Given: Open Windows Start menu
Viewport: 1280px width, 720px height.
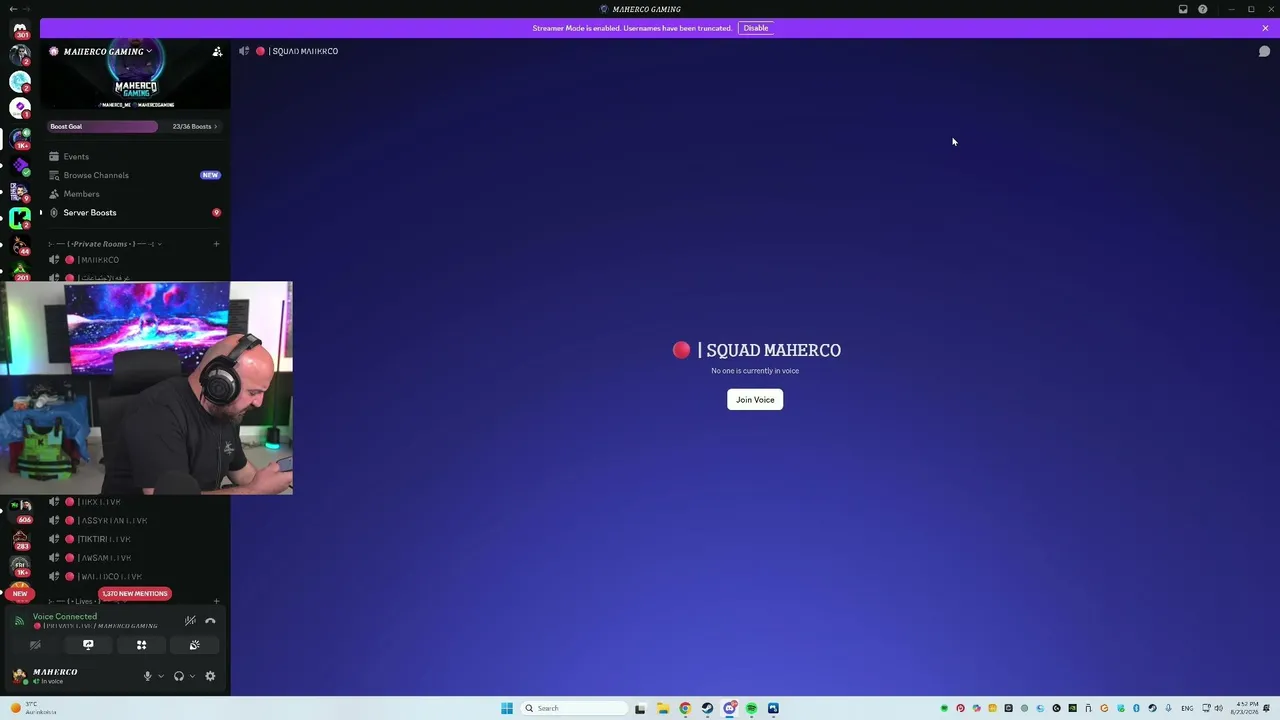Looking at the screenshot, I should (507, 708).
